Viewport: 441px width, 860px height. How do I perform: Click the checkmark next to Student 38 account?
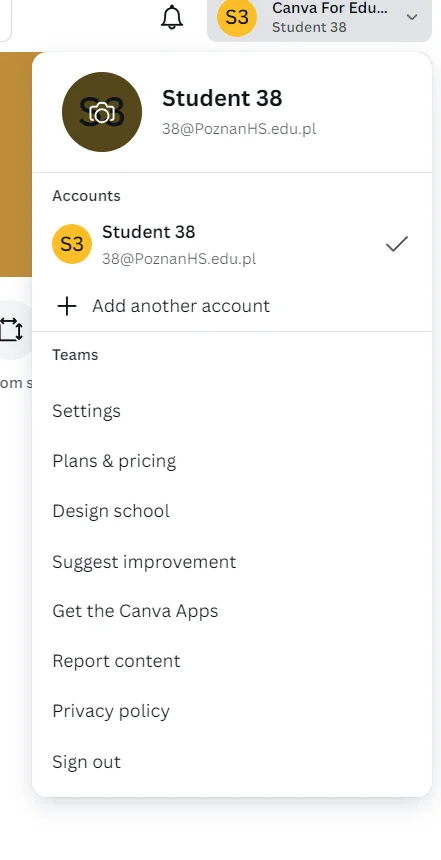click(397, 244)
